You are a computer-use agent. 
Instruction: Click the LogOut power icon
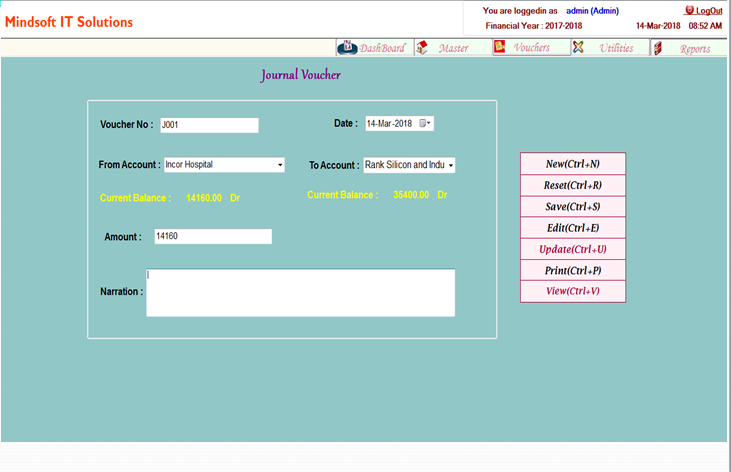pyautogui.click(x=689, y=10)
